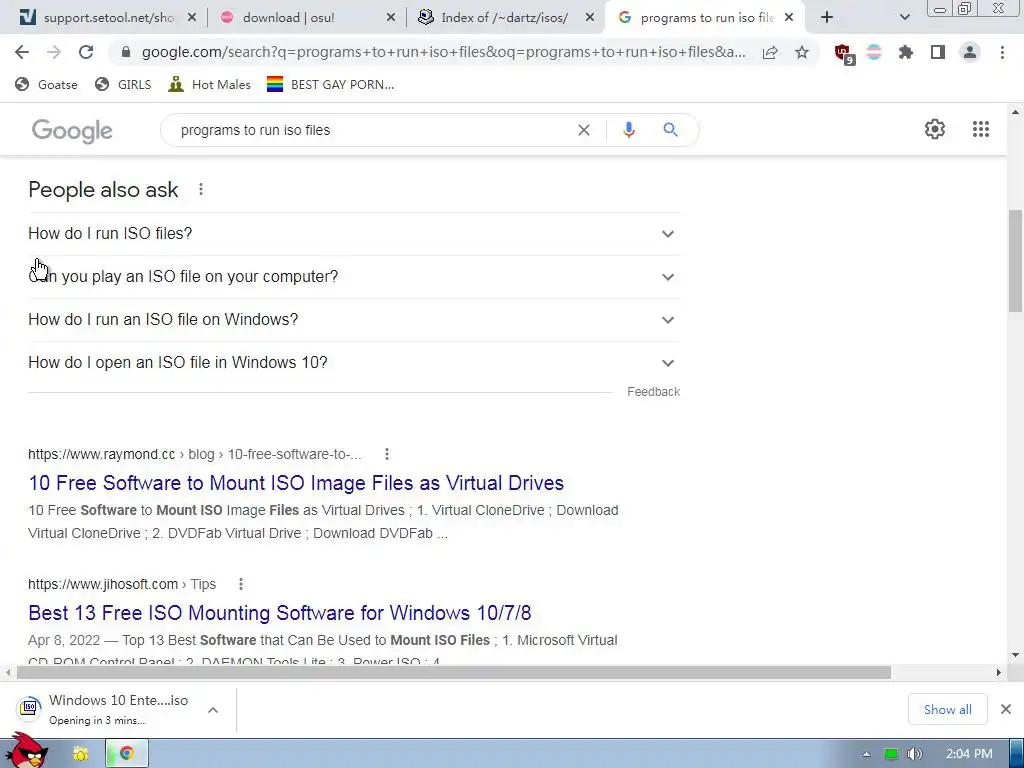The image size is (1024, 768).
Task: Open the Google apps grid
Action: [x=980, y=129]
